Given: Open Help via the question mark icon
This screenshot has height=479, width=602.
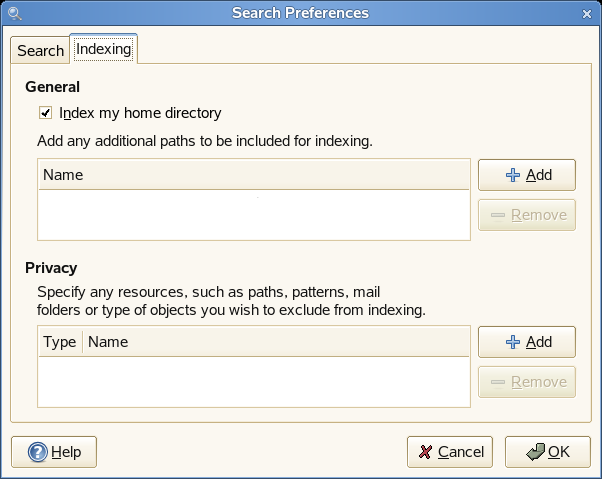Looking at the screenshot, I should tap(38, 452).
